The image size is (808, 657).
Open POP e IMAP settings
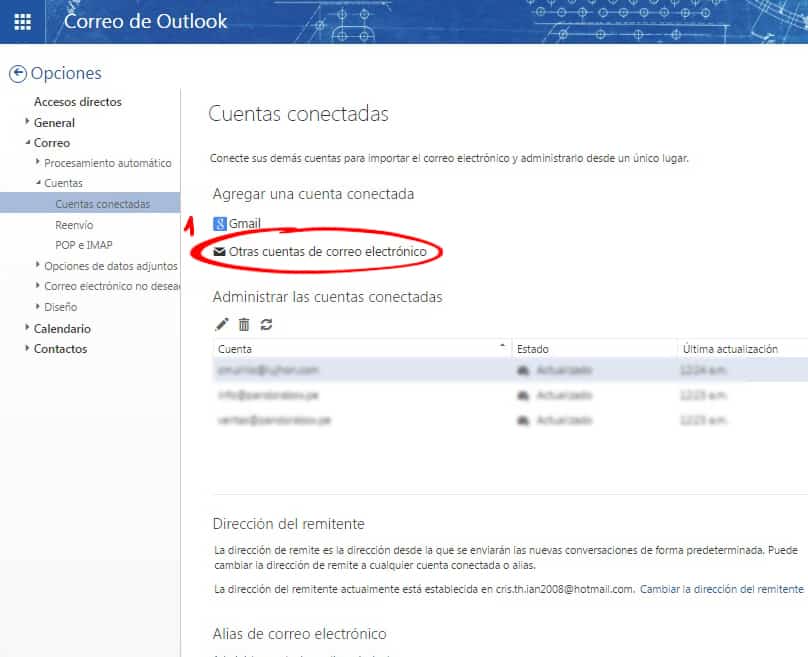pos(83,245)
